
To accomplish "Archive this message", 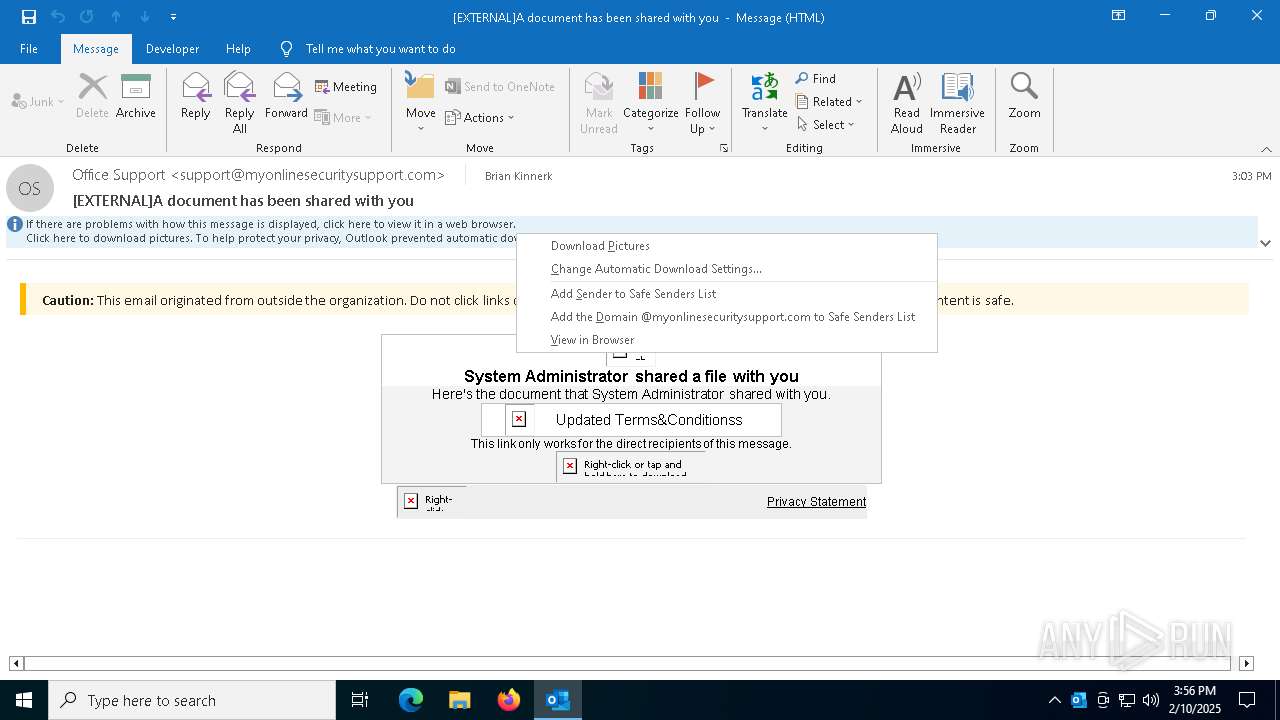I will 136,97.
